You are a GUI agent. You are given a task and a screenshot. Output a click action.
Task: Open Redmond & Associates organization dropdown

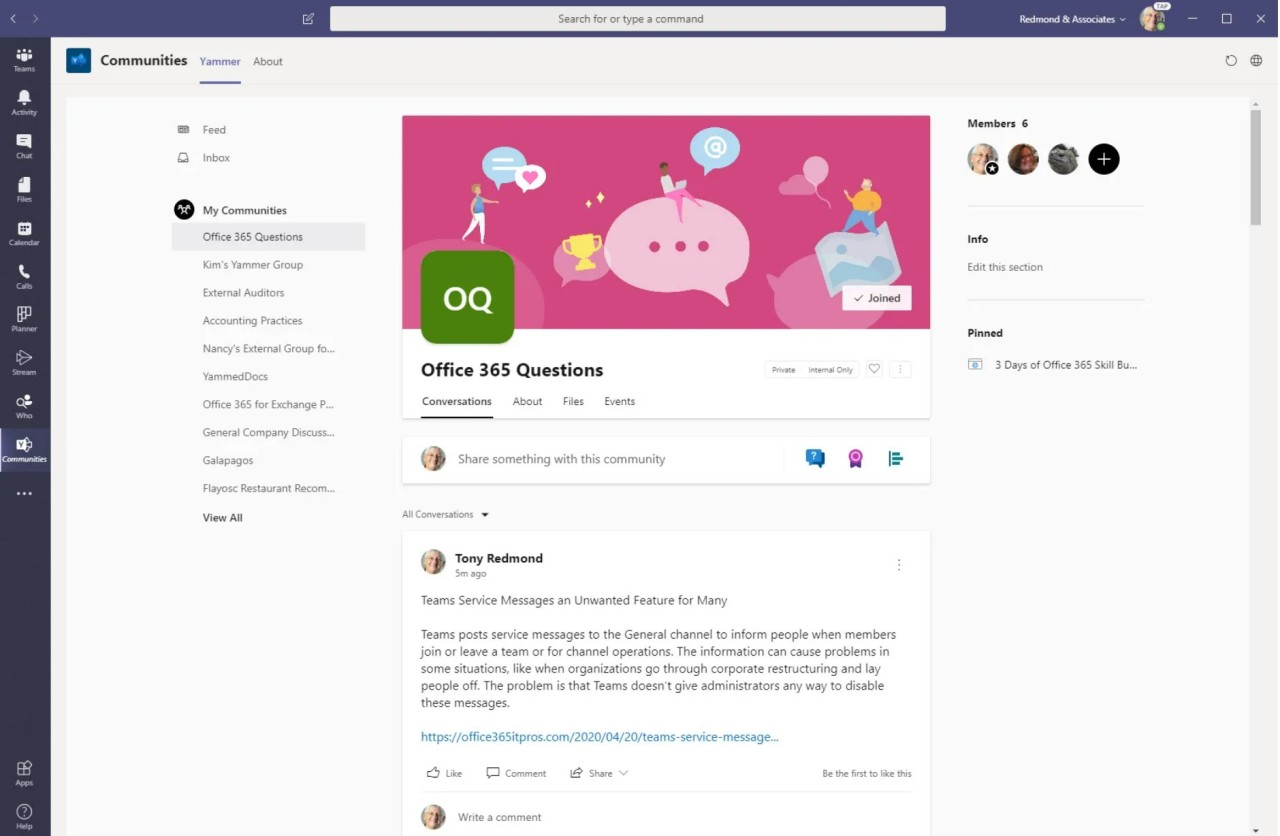pos(1072,18)
